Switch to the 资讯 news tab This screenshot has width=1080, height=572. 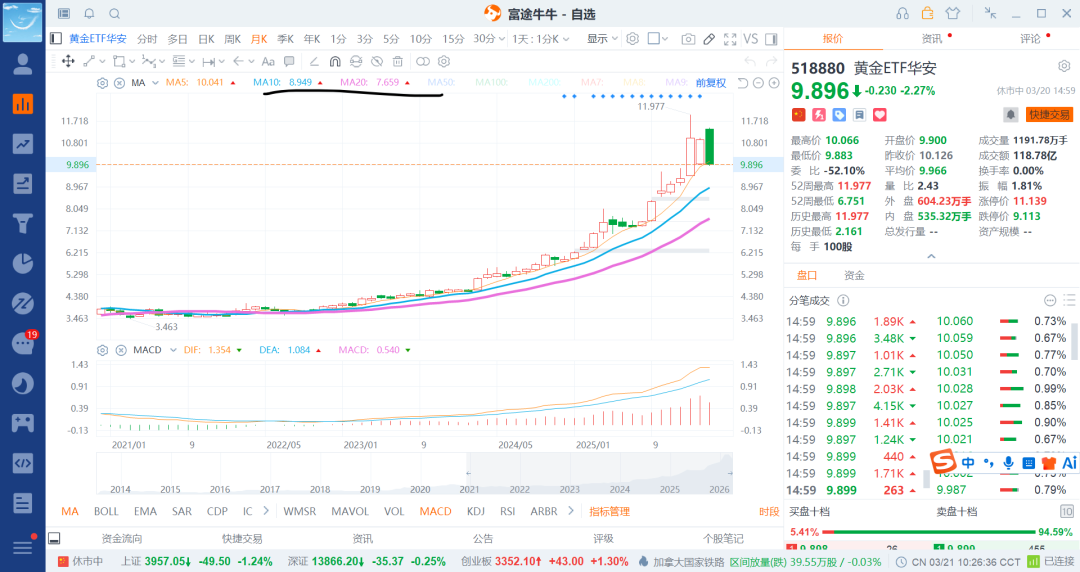pyautogui.click(x=931, y=39)
